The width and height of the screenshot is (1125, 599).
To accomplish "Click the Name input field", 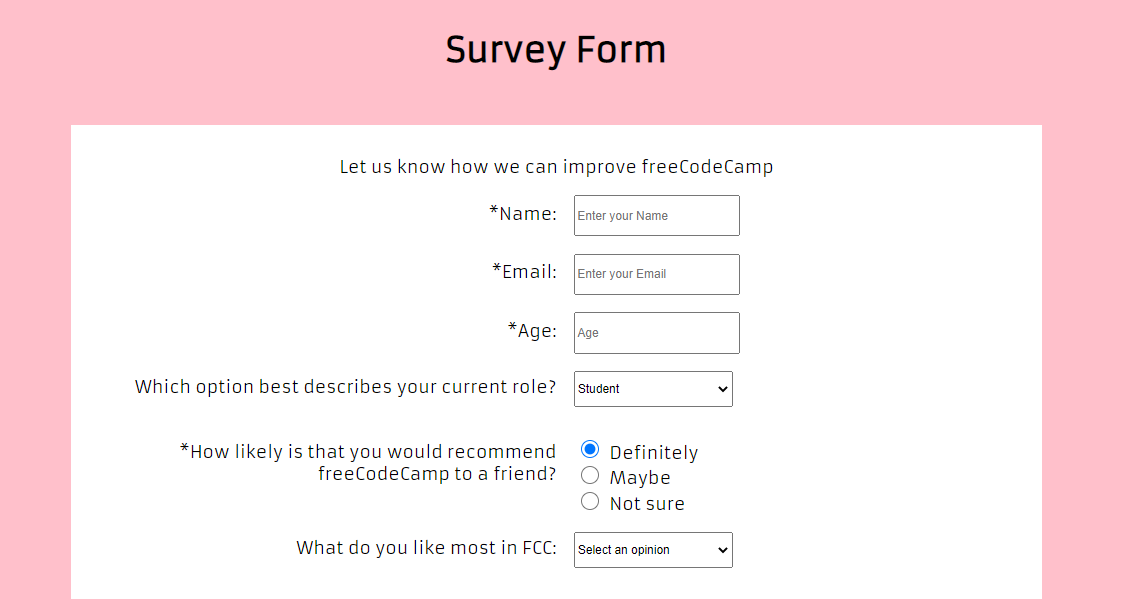I will pos(656,216).
